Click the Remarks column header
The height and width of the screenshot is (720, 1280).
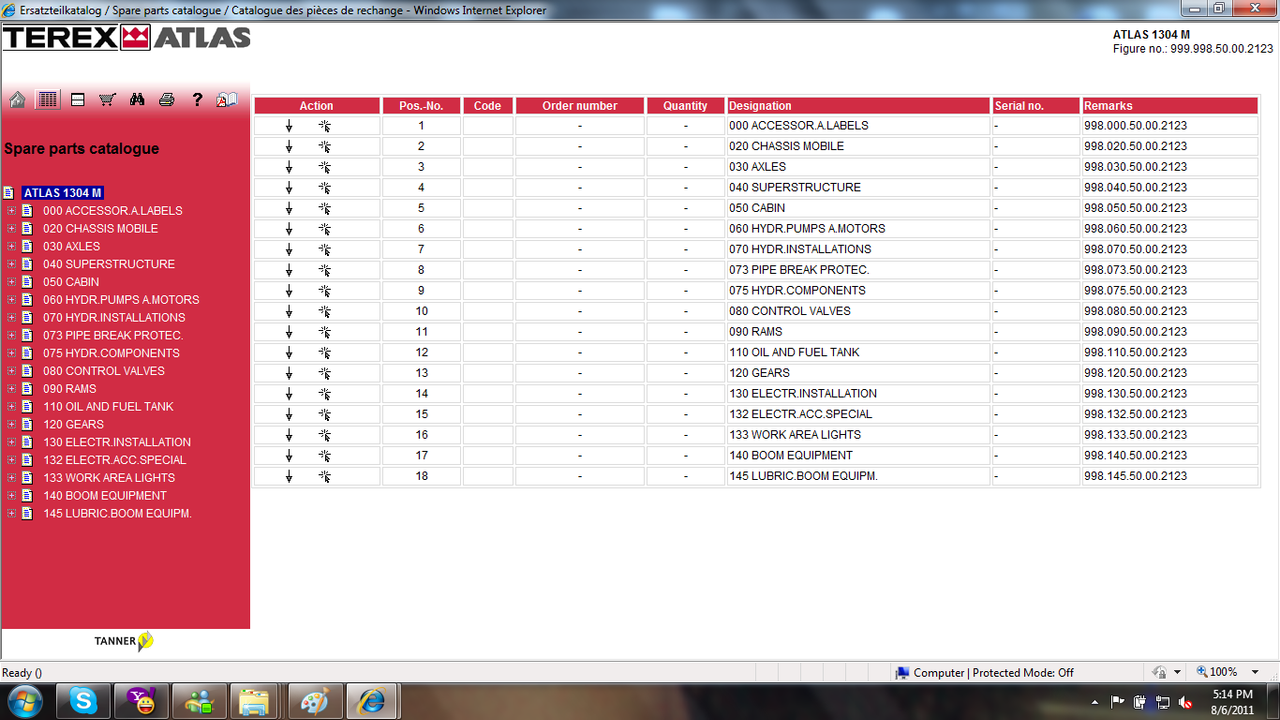1169,106
